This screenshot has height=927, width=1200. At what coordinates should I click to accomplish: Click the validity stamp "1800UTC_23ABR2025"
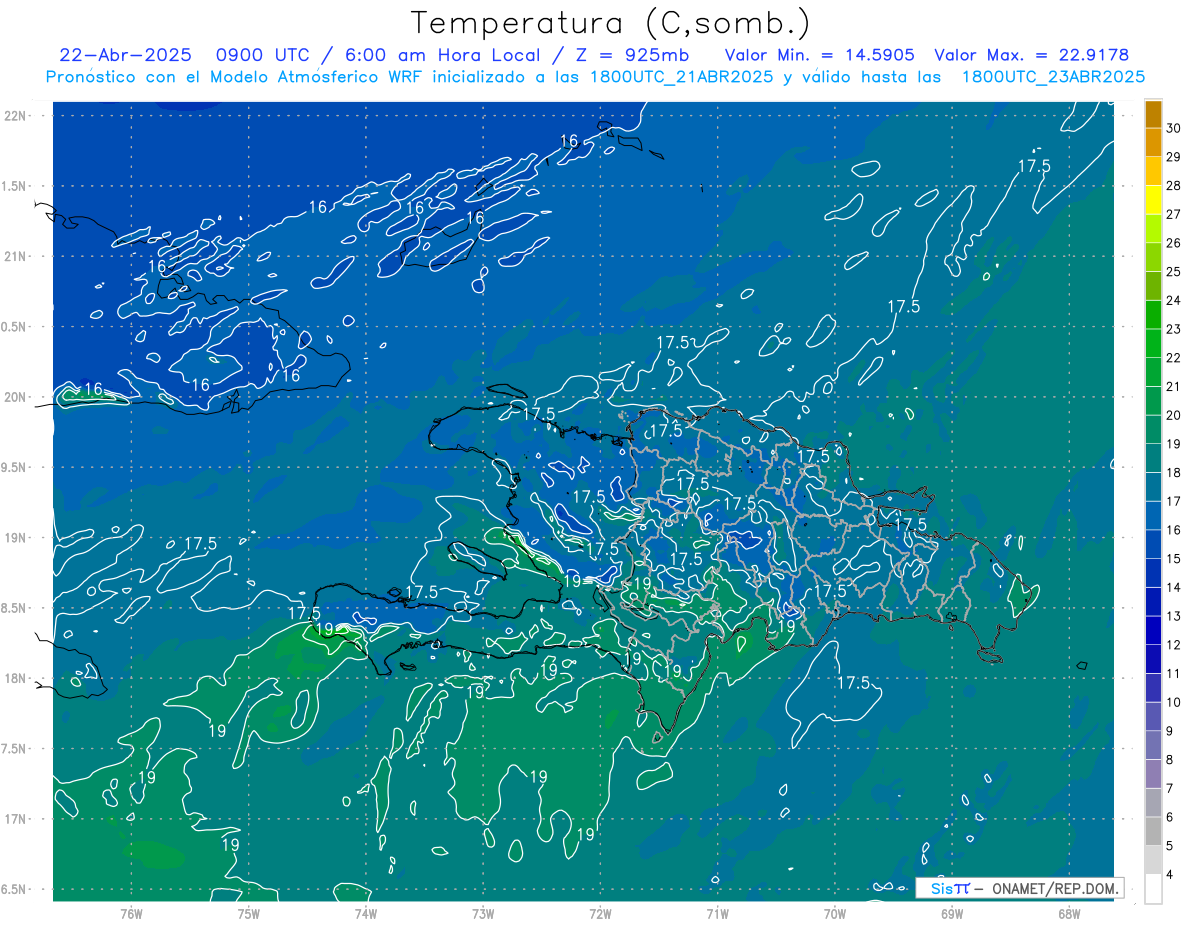coord(1053,77)
